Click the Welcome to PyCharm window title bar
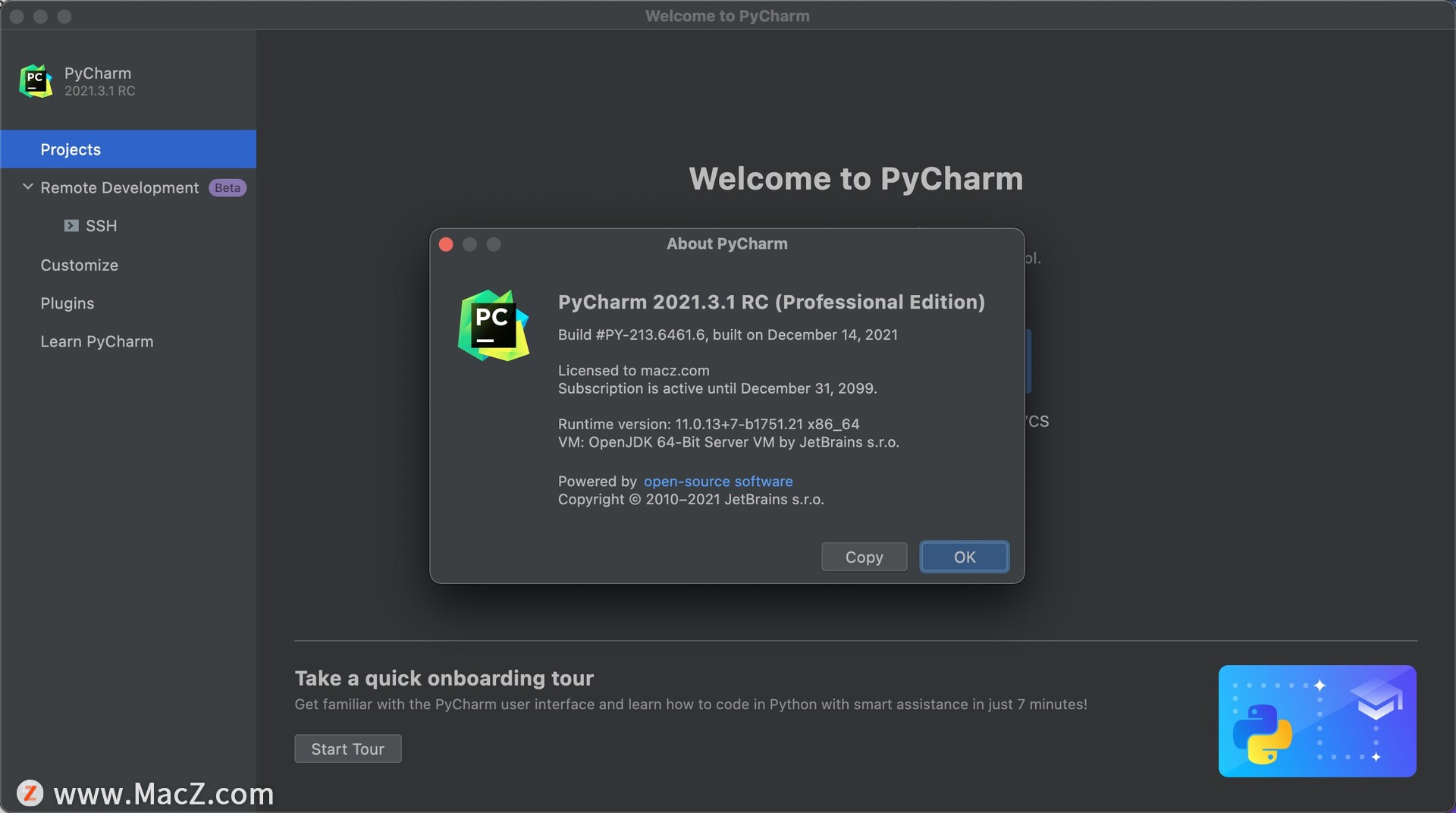This screenshot has height=813, width=1456. [727, 16]
